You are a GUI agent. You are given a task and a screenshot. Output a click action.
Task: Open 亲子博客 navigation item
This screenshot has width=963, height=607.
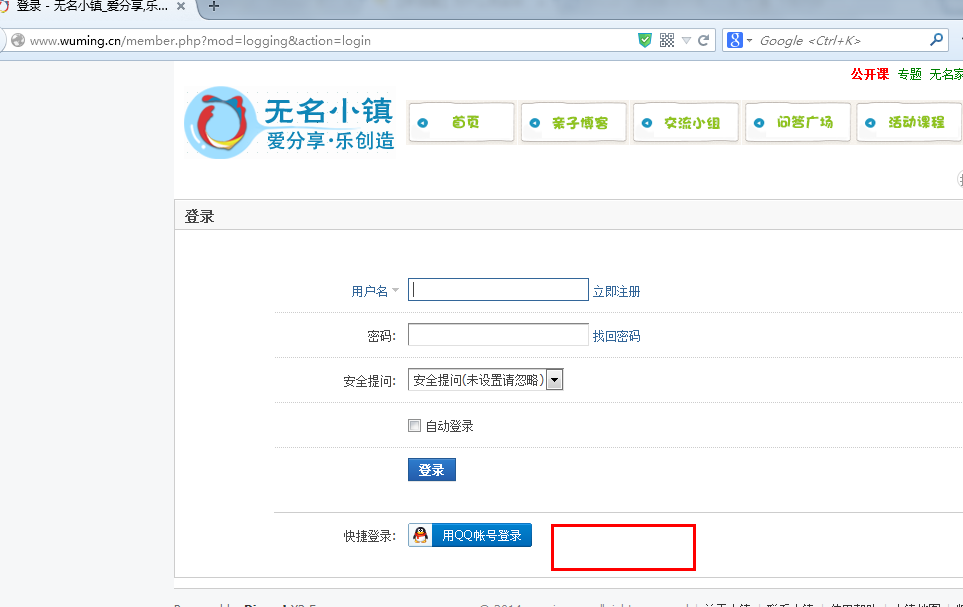[573, 122]
